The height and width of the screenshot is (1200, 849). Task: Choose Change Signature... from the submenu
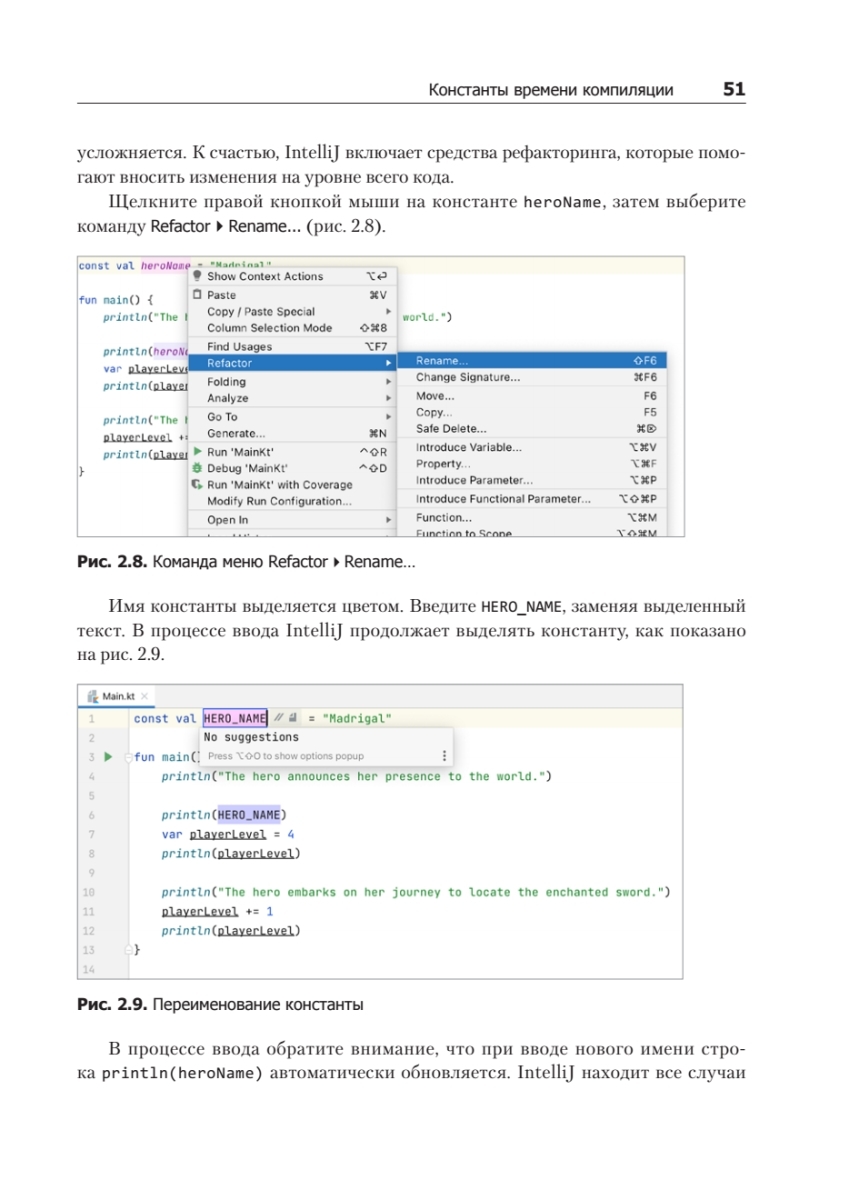point(467,378)
